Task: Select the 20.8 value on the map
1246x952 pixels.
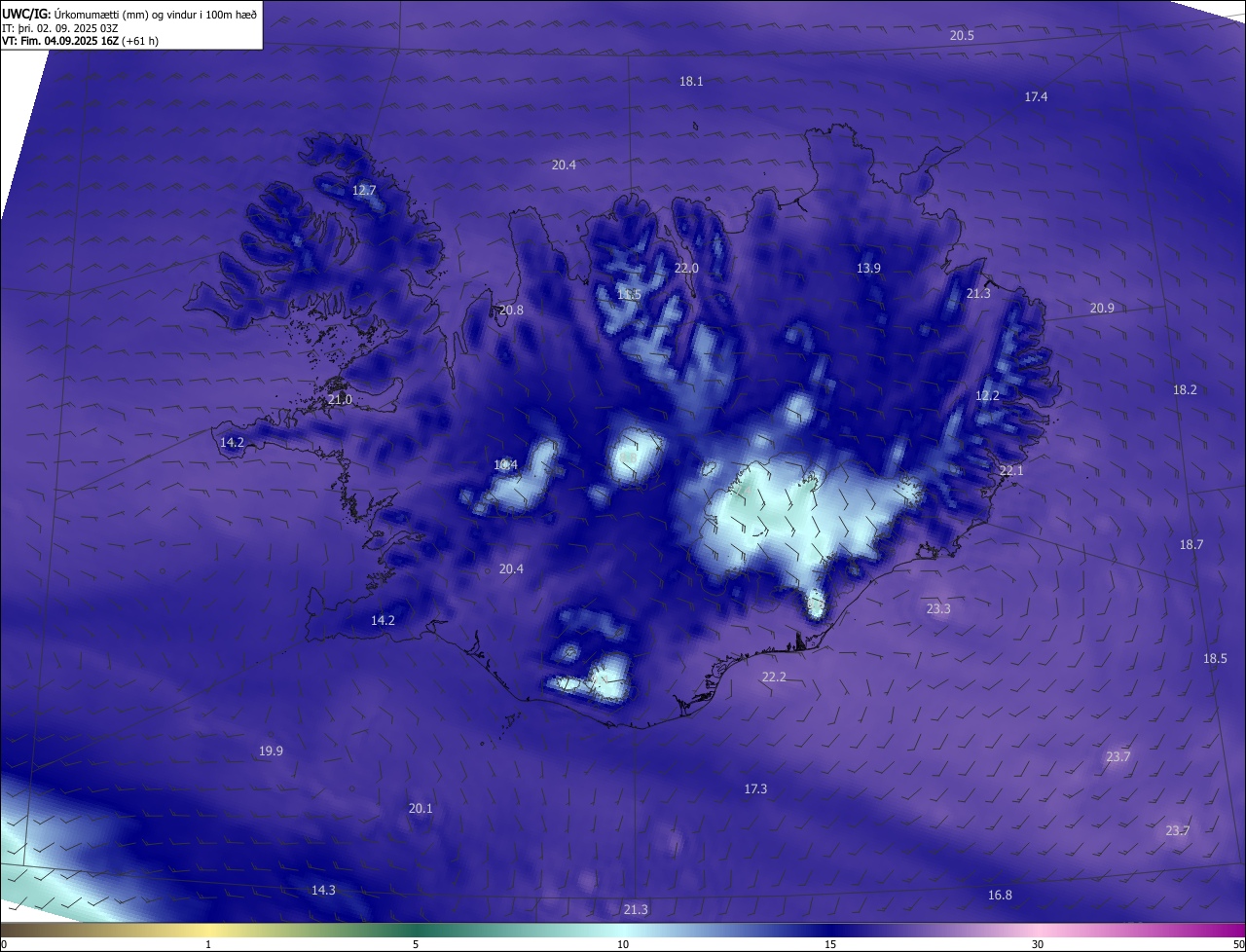Action: [511, 311]
